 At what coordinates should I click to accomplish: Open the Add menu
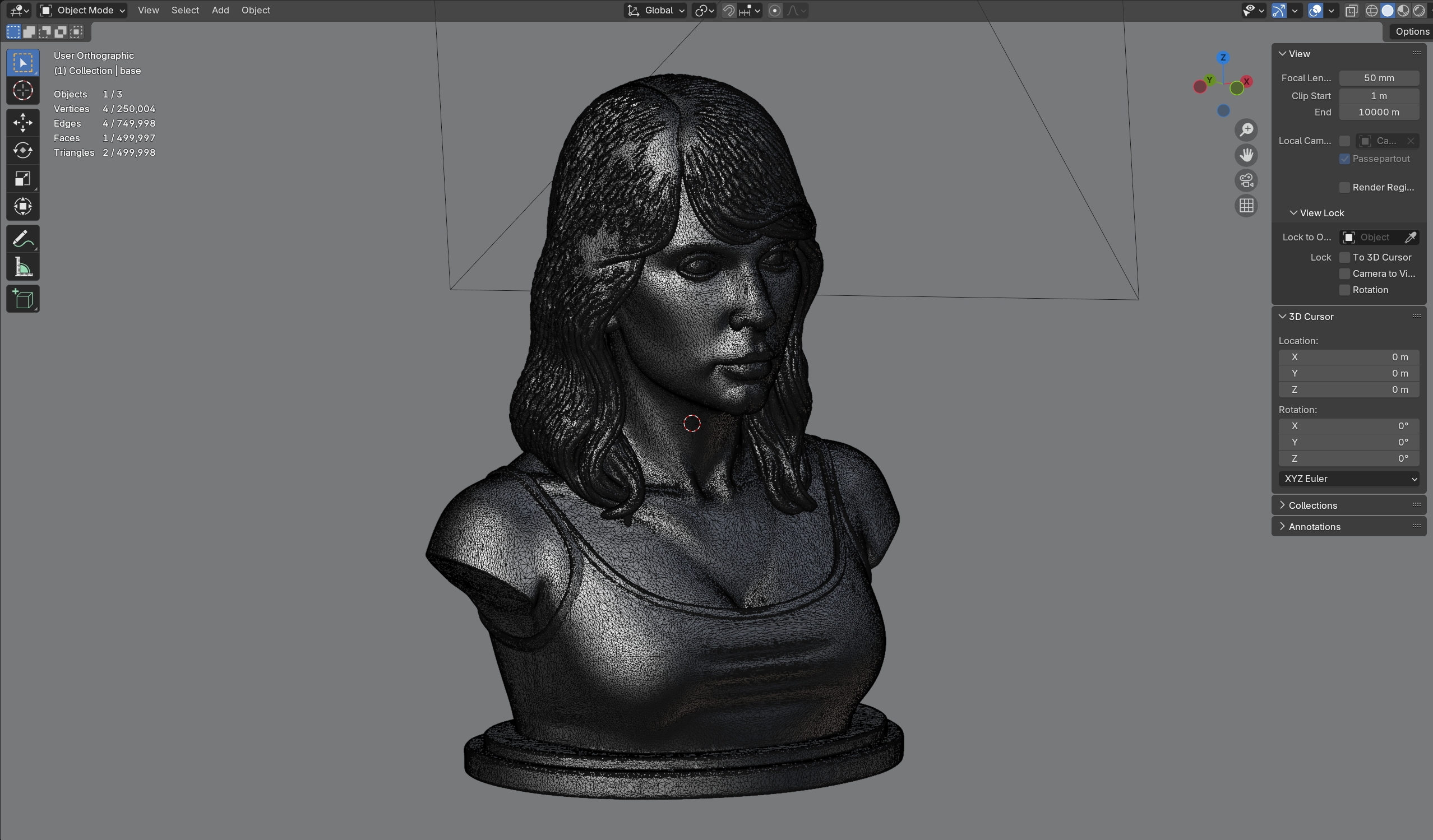tap(220, 10)
